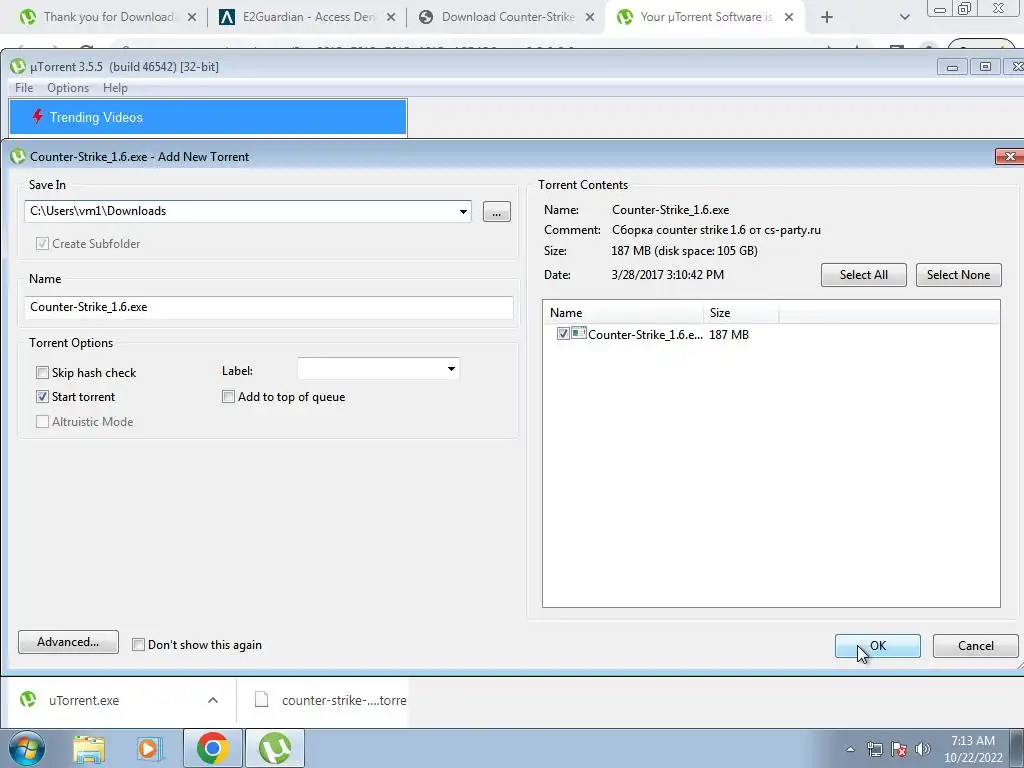This screenshot has width=1024, height=768.
Task: Open a new Chrome tab
Action: [827, 17]
